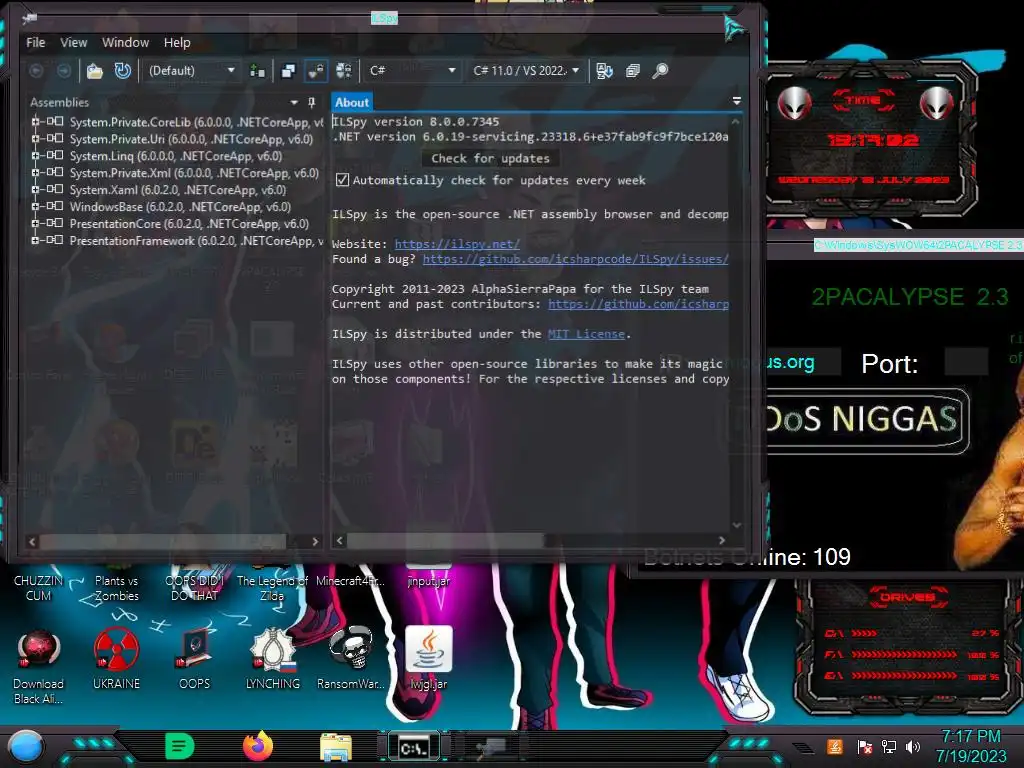The width and height of the screenshot is (1024, 768).
Task: Toggle automatically check for updates every week
Action: (342, 180)
